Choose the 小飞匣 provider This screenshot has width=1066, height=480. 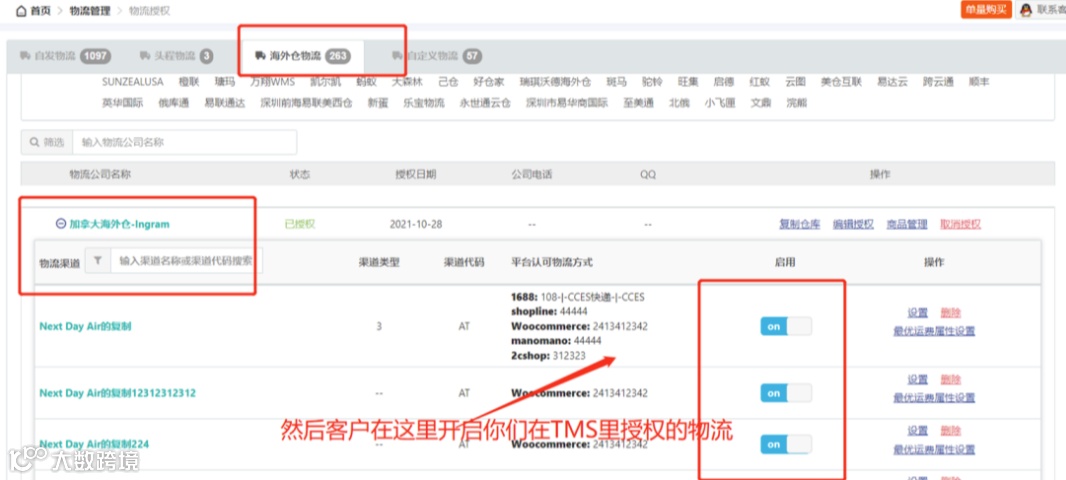coord(720,103)
